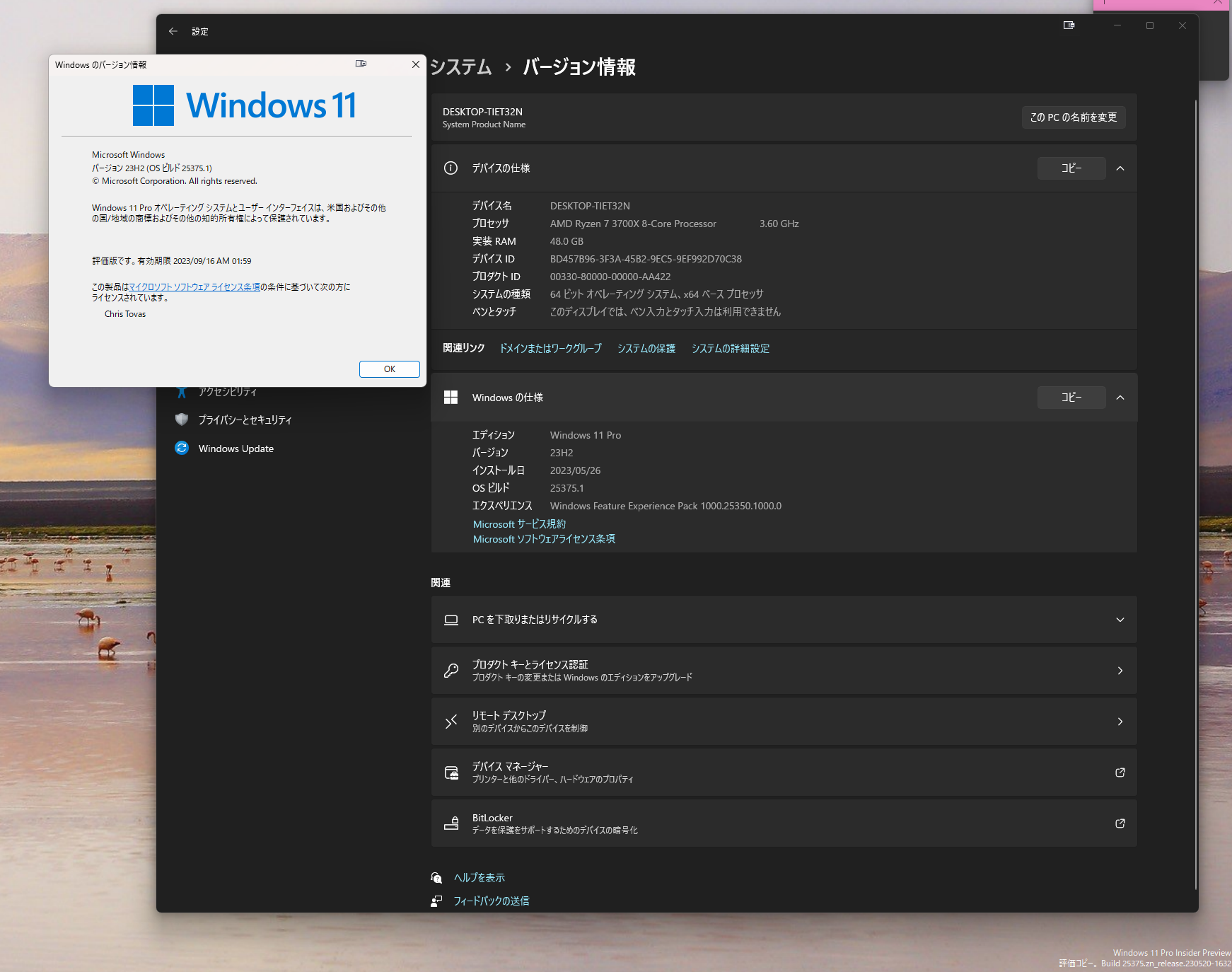This screenshot has width=1232, height=972.
Task: Click the Windows logo icon beside Windows の仕様
Action: [x=451, y=398]
